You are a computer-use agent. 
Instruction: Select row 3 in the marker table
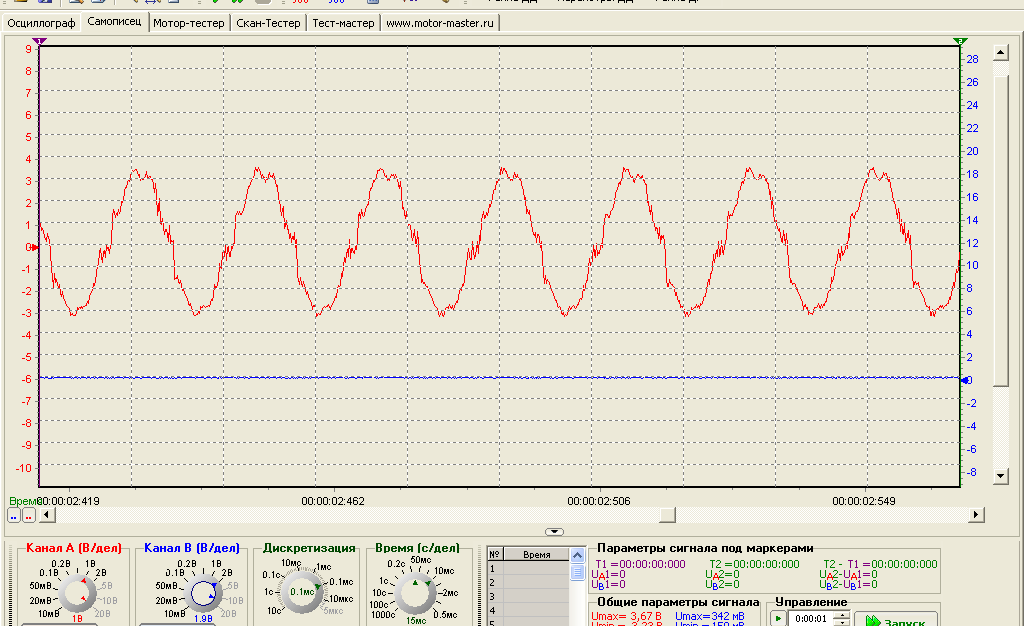pyautogui.click(x=528, y=597)
